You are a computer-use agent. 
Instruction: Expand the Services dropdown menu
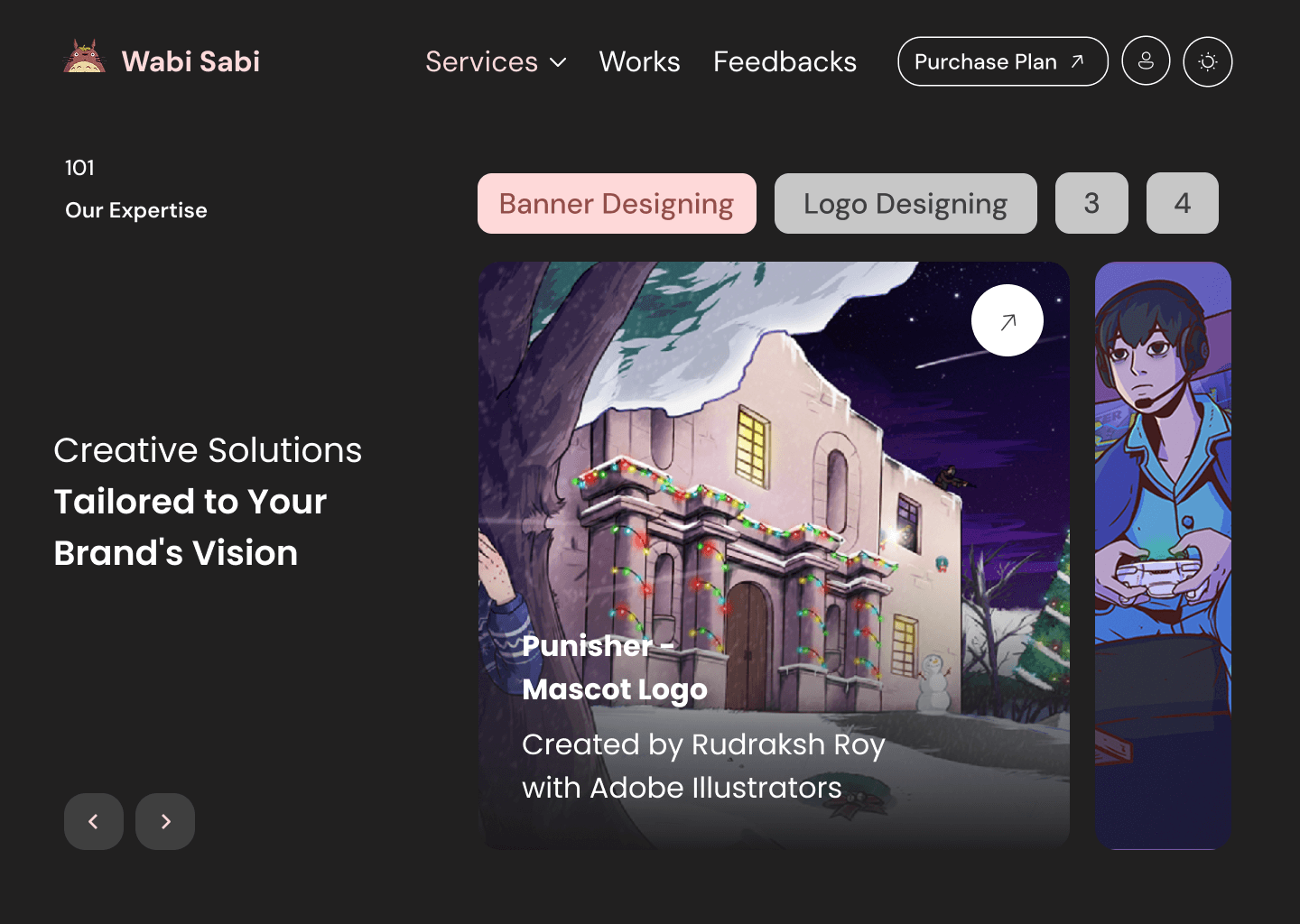496,61
